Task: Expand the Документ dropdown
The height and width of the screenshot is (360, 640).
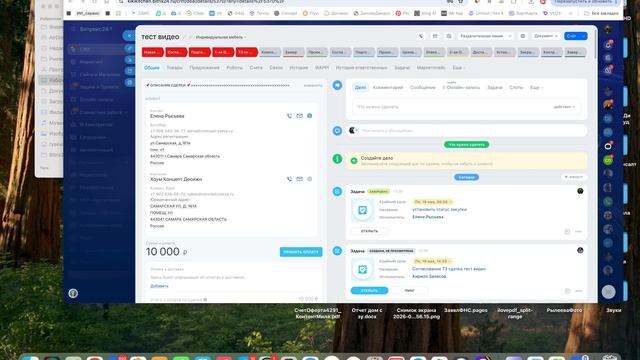Action: (x=546, y=36)
